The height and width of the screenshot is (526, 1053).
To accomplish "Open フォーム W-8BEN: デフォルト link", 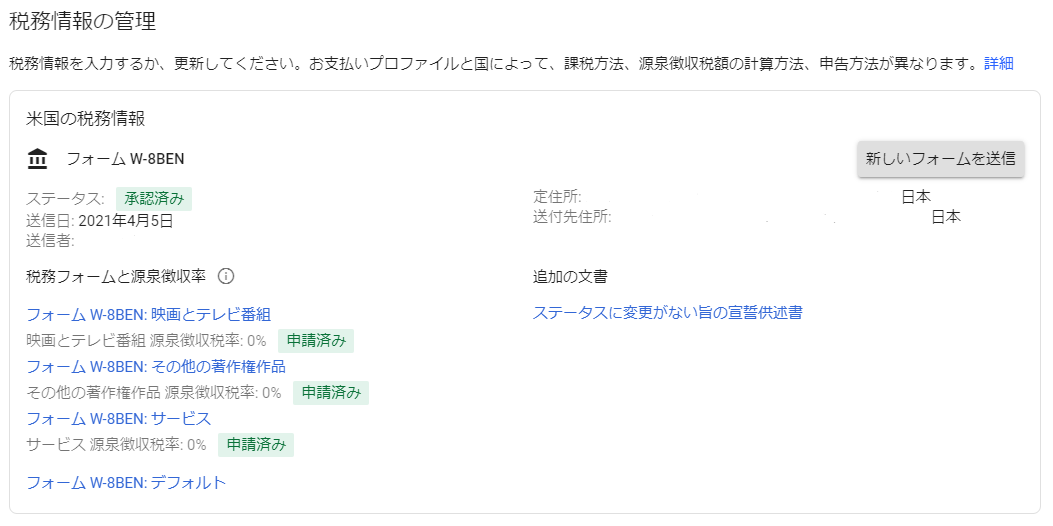I will tap(126, 483).
